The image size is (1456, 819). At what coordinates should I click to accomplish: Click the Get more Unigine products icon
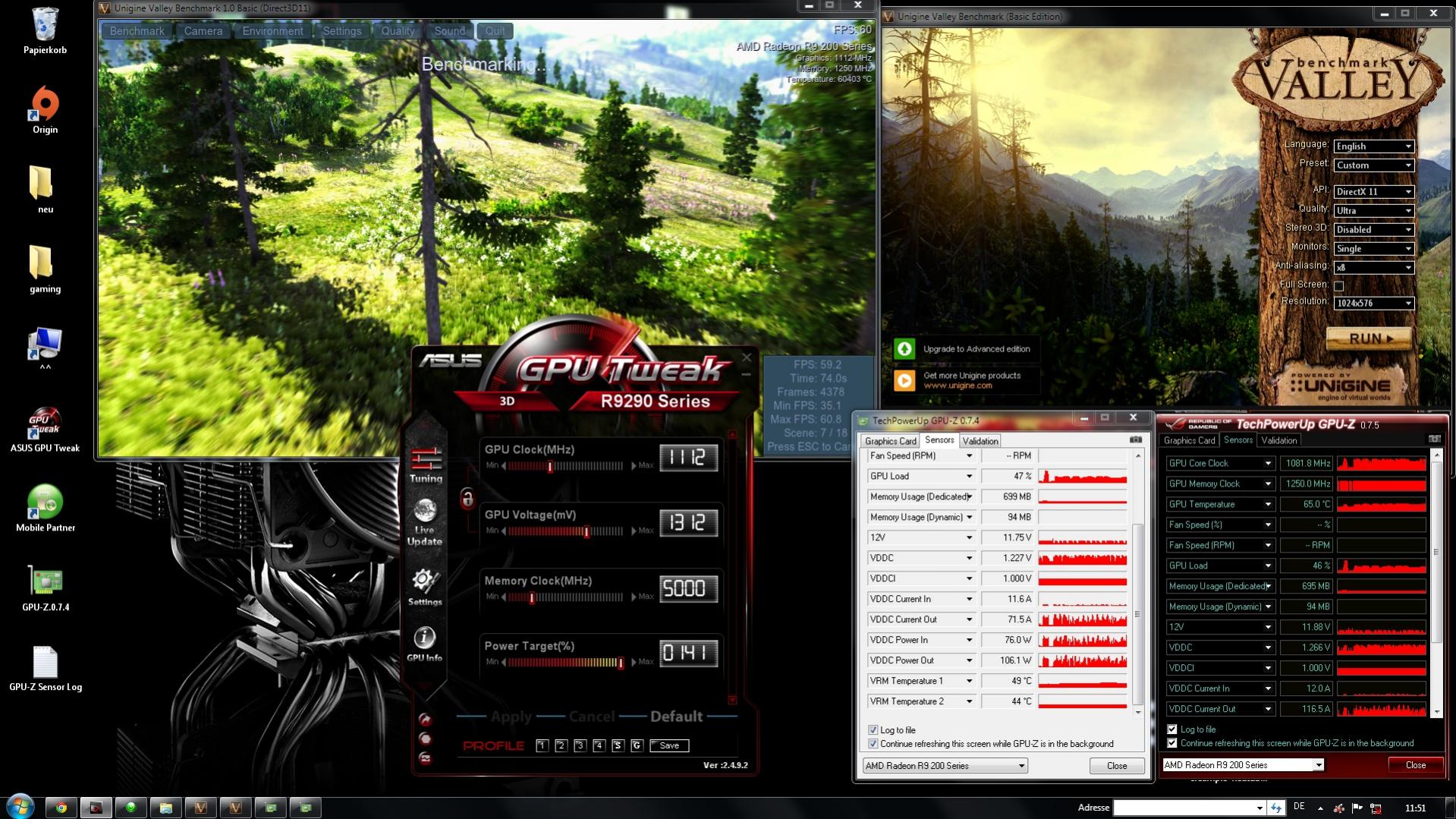[904, 380]
